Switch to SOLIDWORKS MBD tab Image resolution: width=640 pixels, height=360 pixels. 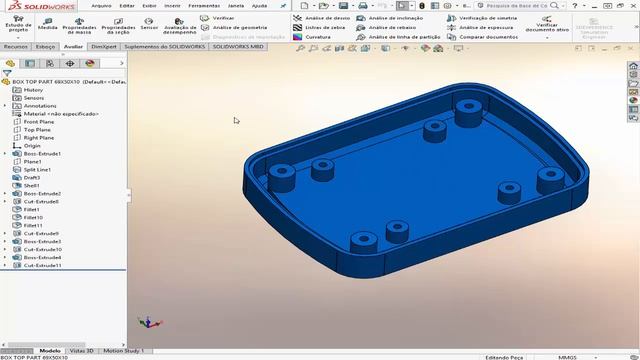pos(238,47)
